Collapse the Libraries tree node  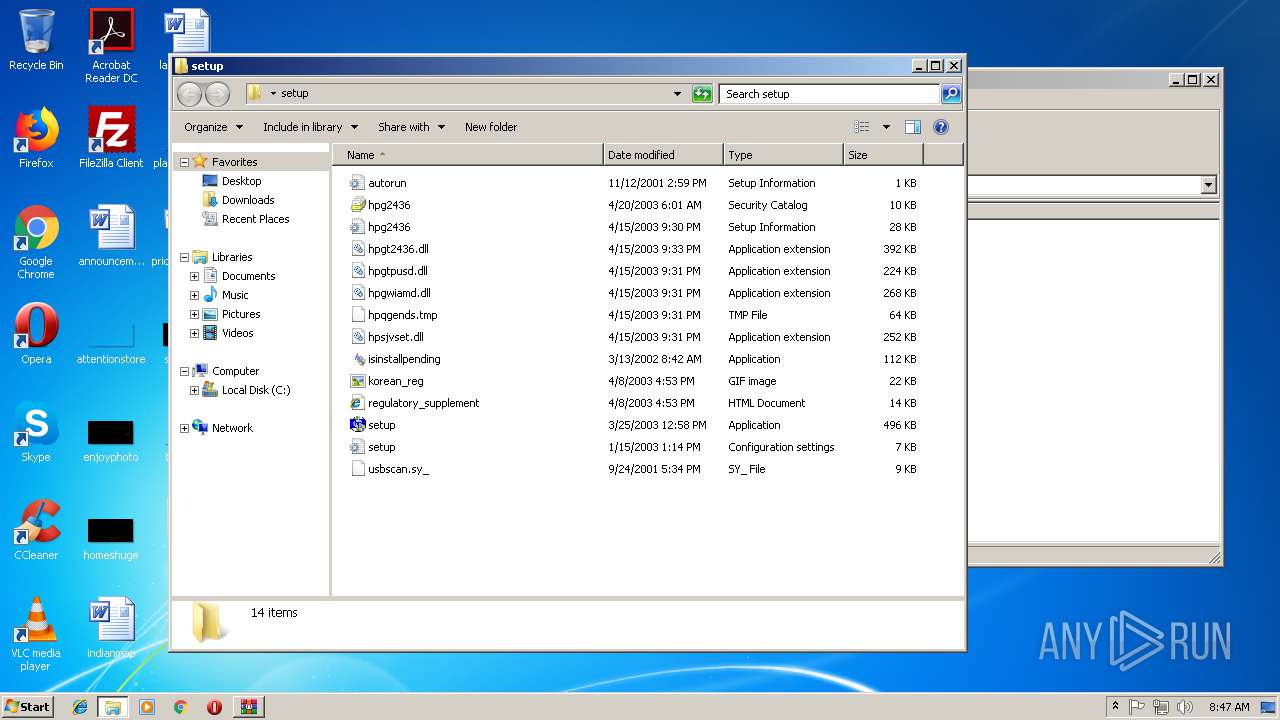pyautogui.click(x=184, y=257)
